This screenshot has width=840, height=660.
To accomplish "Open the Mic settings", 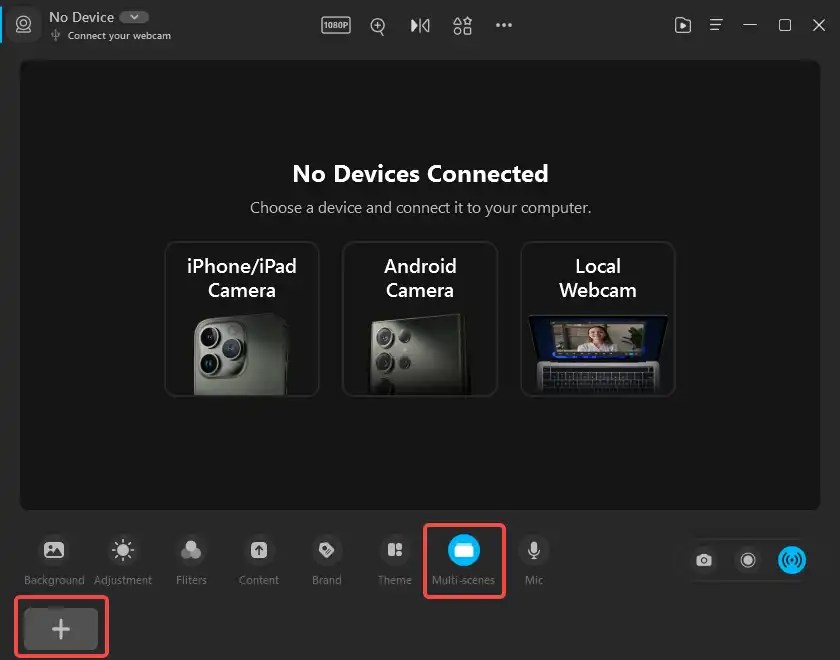I will (x=534, y=558).
